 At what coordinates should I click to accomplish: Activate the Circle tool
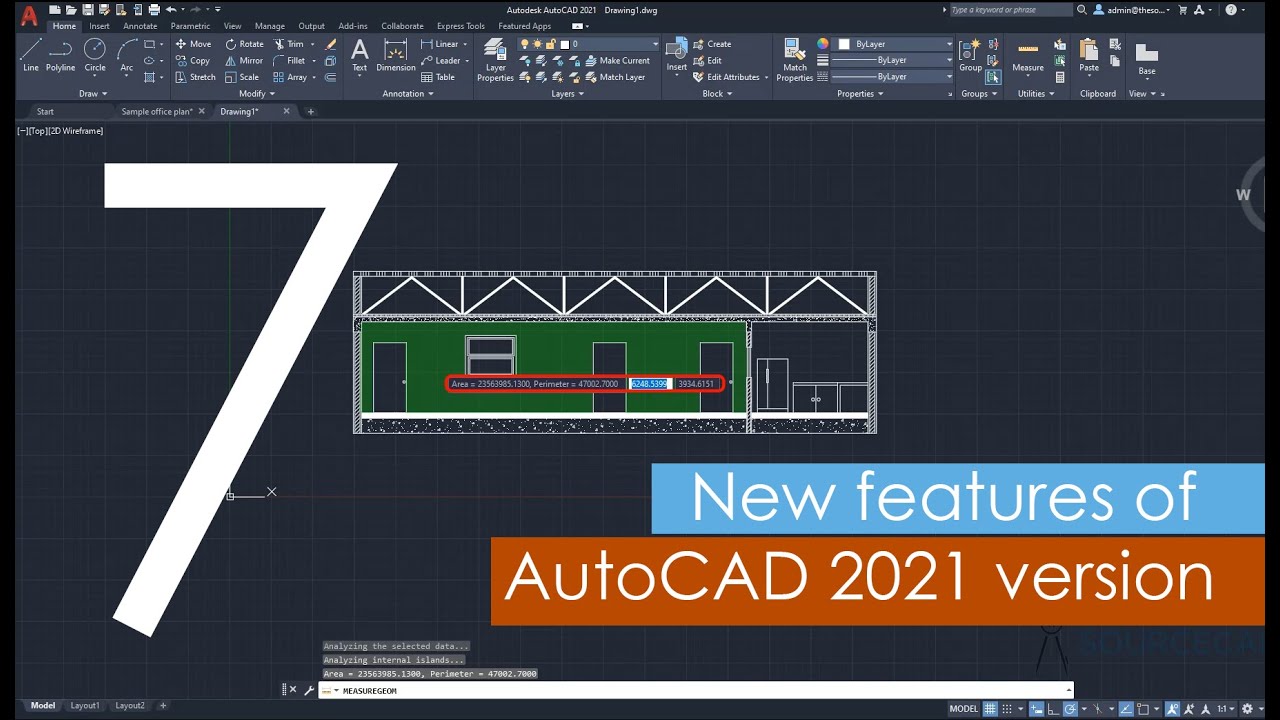(x=95, y=54)
